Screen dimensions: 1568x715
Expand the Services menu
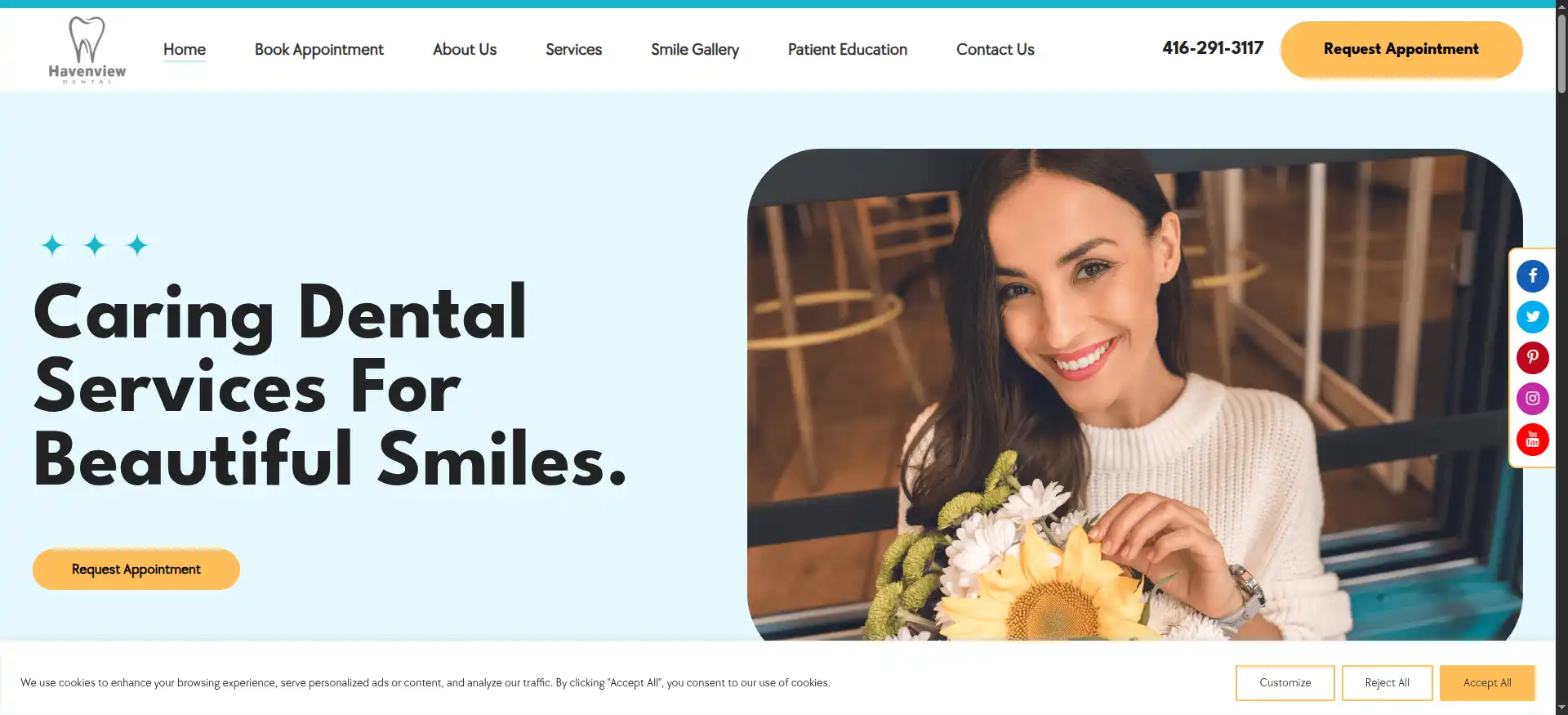click(573, 49)
